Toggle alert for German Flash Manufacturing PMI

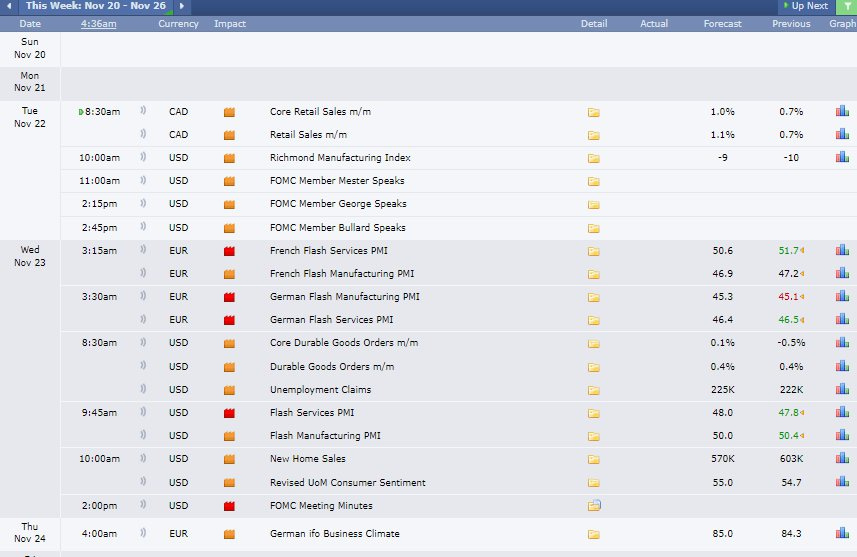(143, 296)
